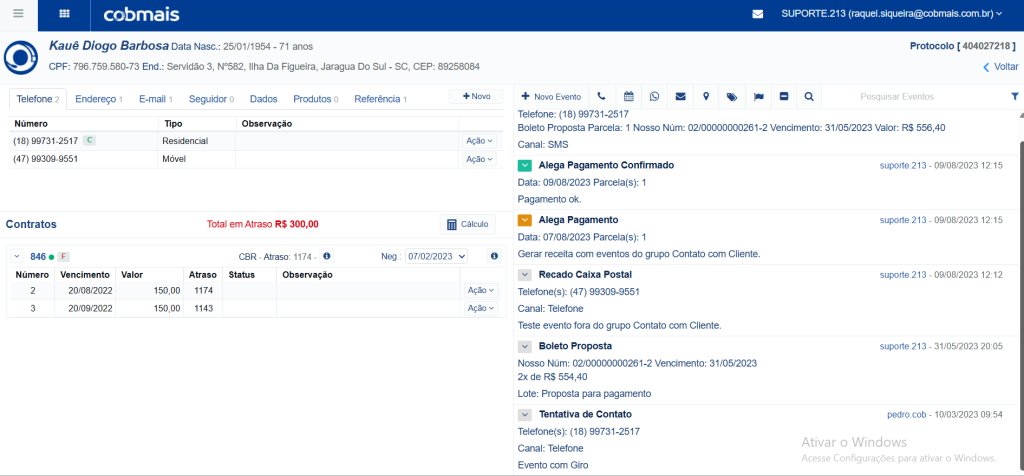
Task: Click the Novo Evento button
Action: [550, 97]
